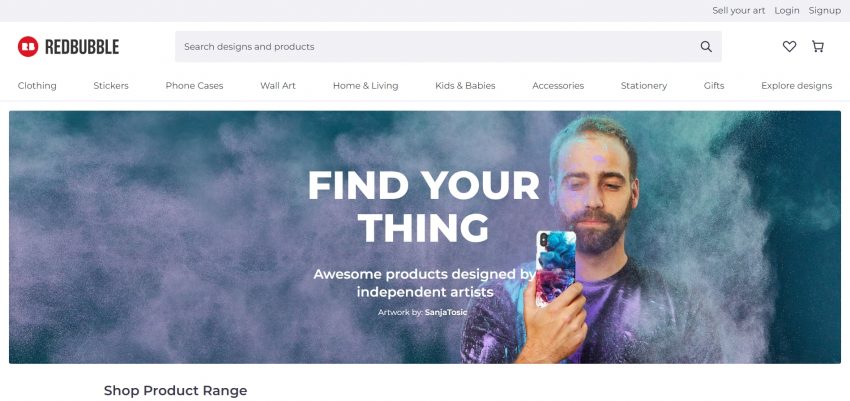Click the Sell your art link
The image size is (850, 401).
[x=738, y=10]
